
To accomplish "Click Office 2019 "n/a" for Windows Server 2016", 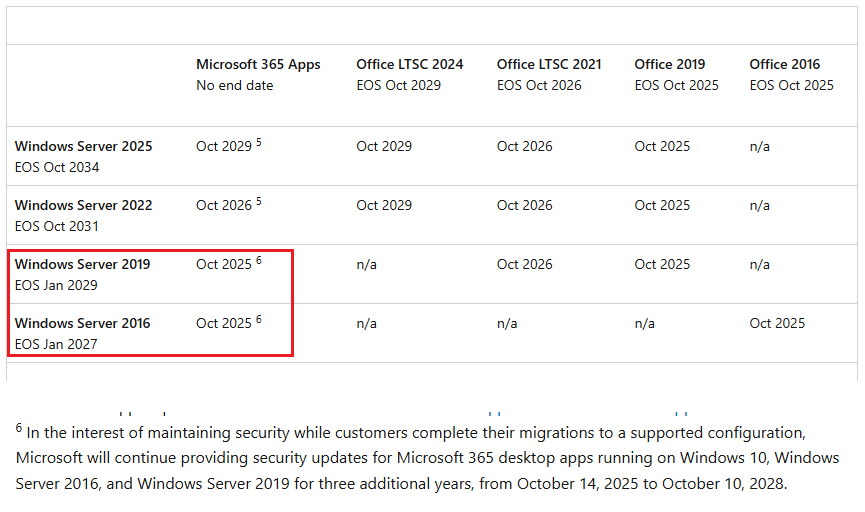I will point(644,324).
